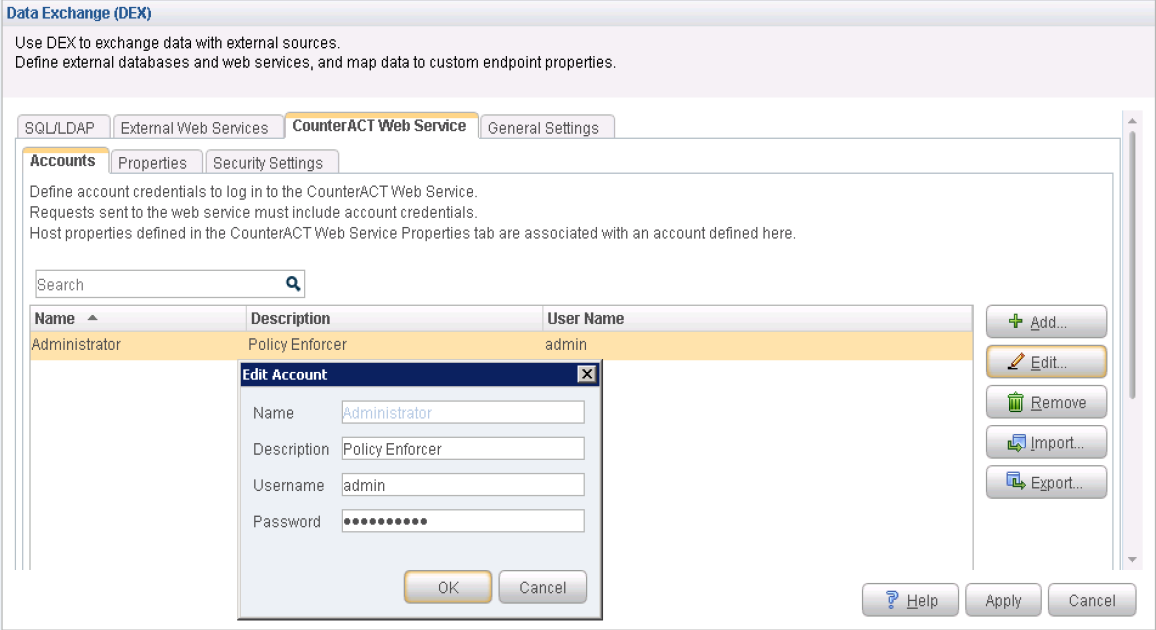Click the Remove button label

(x=1058, y=402)
